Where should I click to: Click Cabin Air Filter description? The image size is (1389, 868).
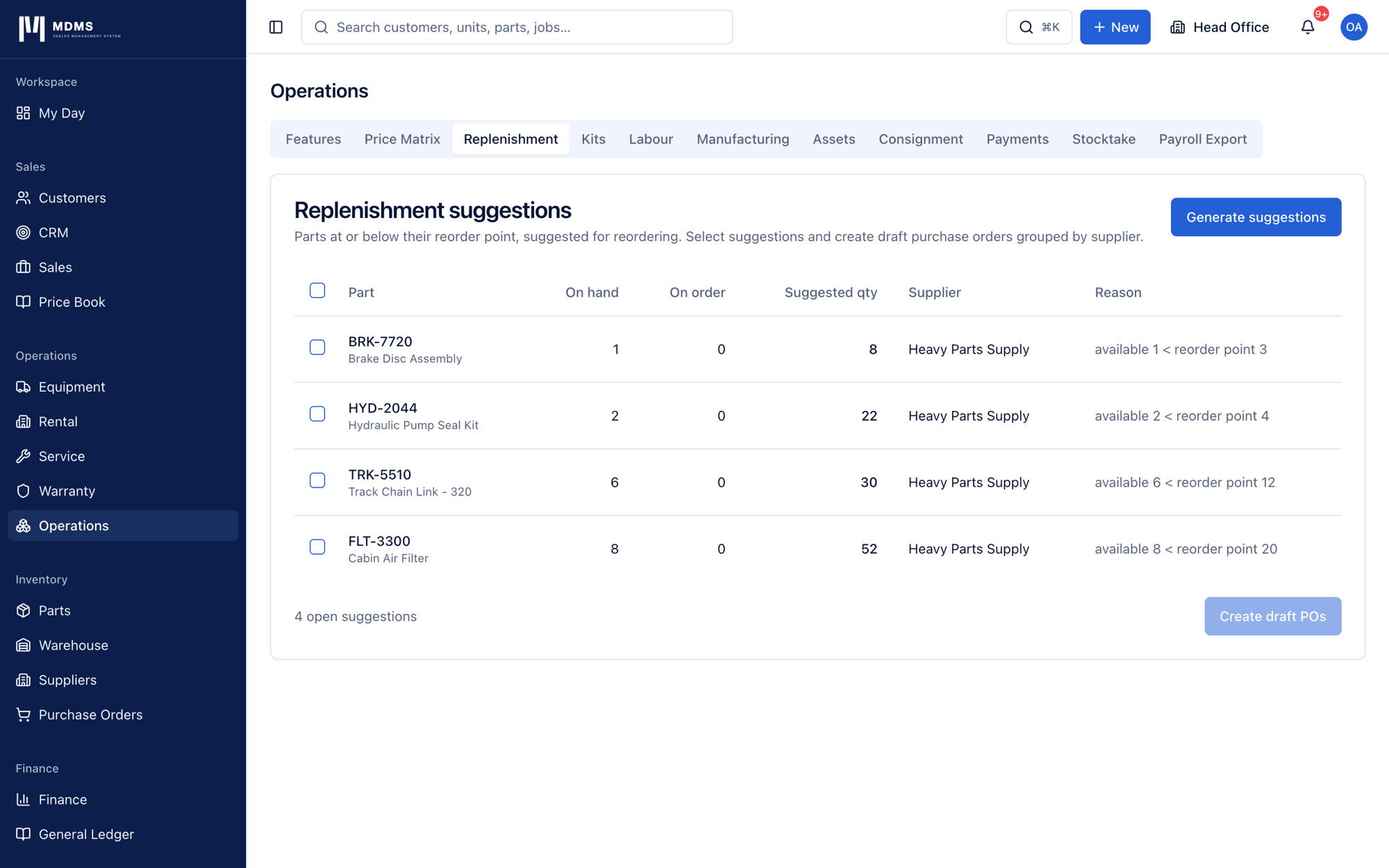pyautogui.click(x=388, y=558)
